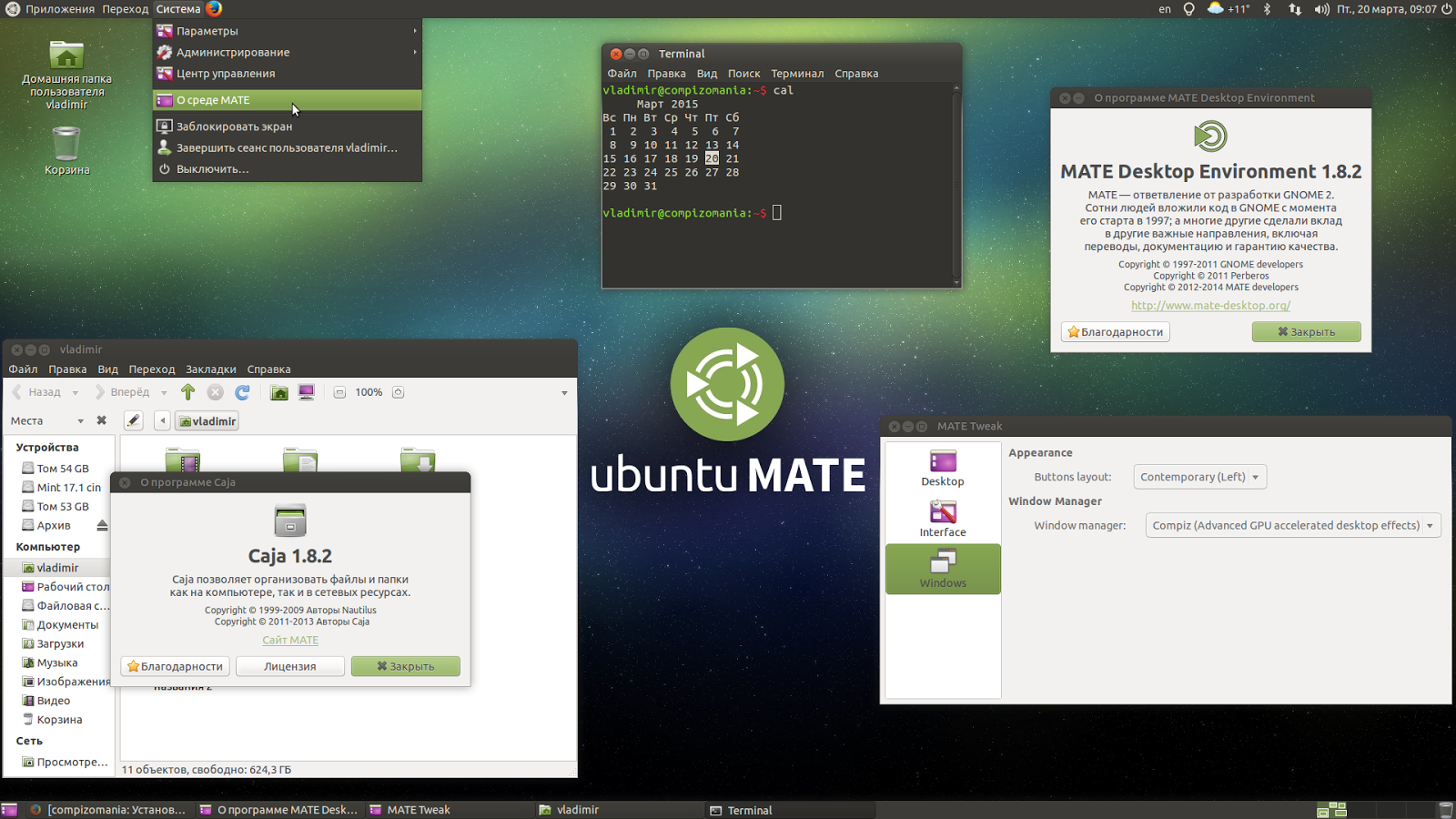
Task: Open the Window manager dropdown
Action: (1293, 525)
